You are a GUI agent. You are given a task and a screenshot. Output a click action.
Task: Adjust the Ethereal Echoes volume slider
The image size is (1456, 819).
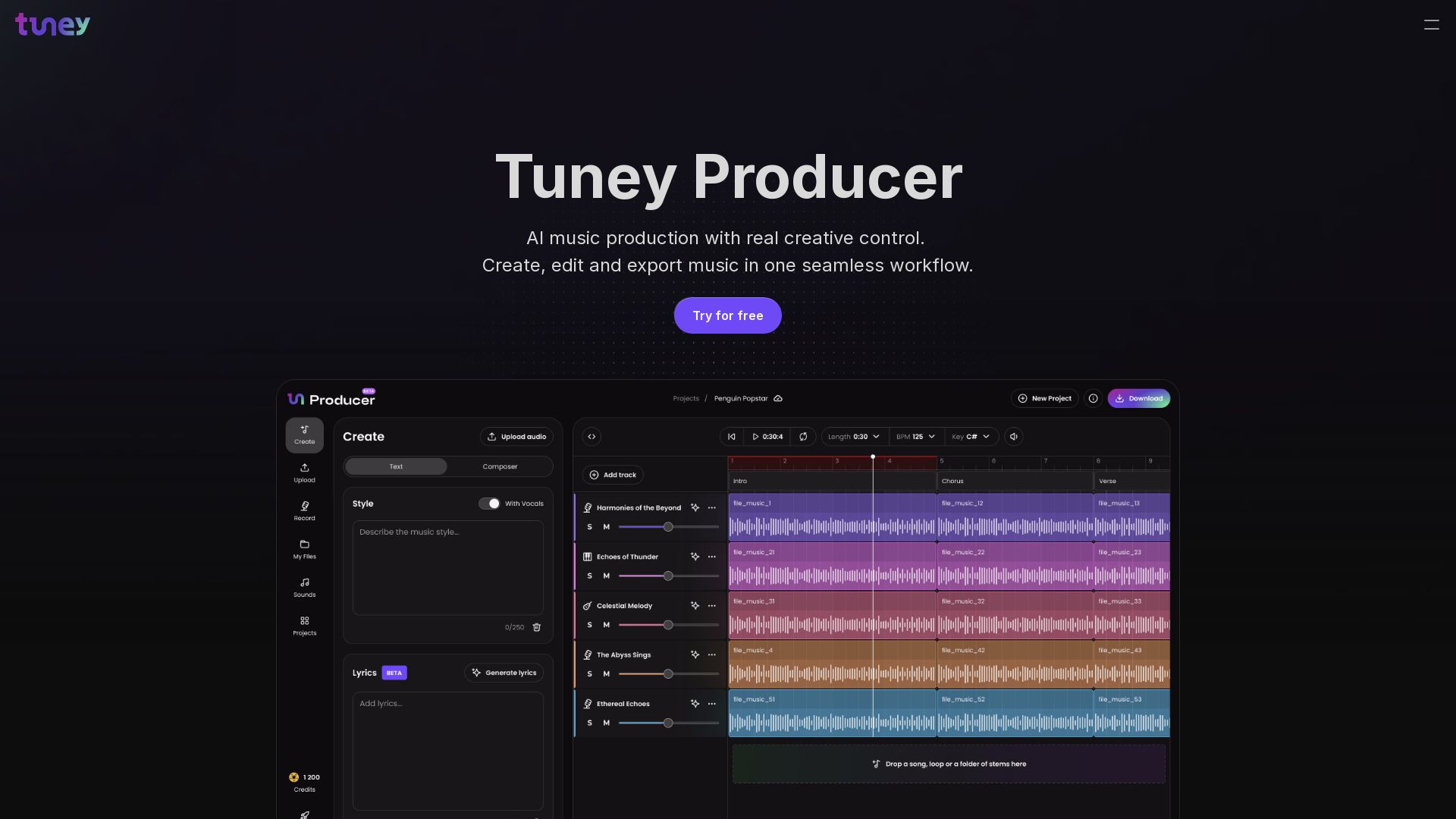coord(668,723)
